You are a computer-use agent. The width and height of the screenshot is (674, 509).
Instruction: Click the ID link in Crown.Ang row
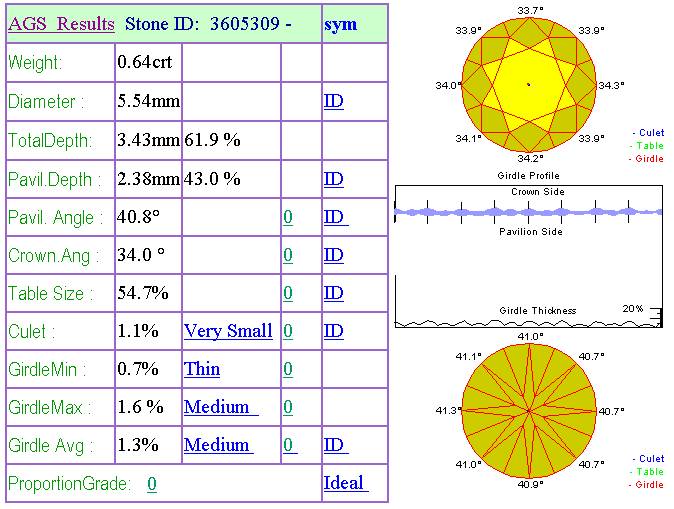pyautogui.click(x=334, y=255)
